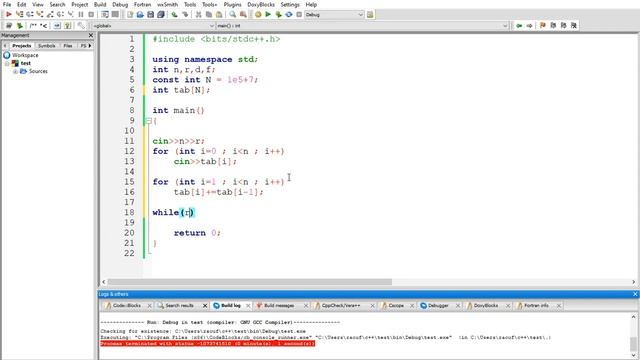The image size is (640, 360).
Task: Click the Debug/Continue red arrow icon
Action: coord(9,14)
